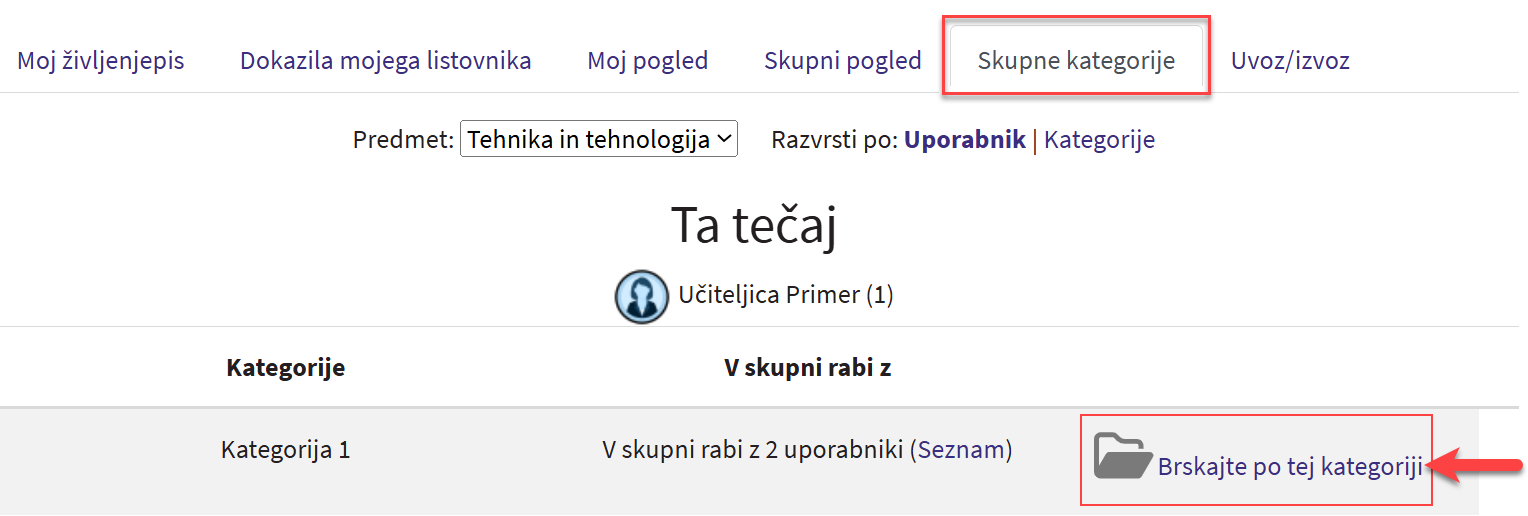
Task: Click the Kategorije column header
Action: [x=286, y=367]
